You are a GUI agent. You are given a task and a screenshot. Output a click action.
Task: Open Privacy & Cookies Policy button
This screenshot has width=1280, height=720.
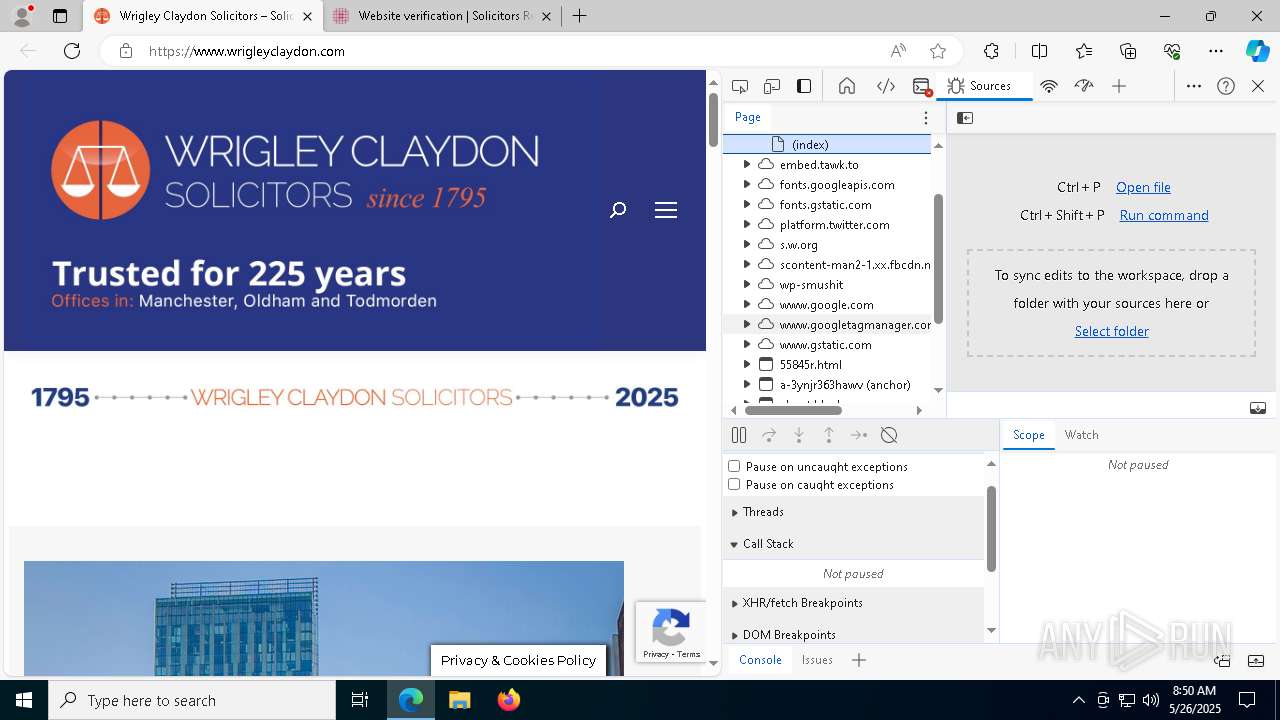point(518,660)
